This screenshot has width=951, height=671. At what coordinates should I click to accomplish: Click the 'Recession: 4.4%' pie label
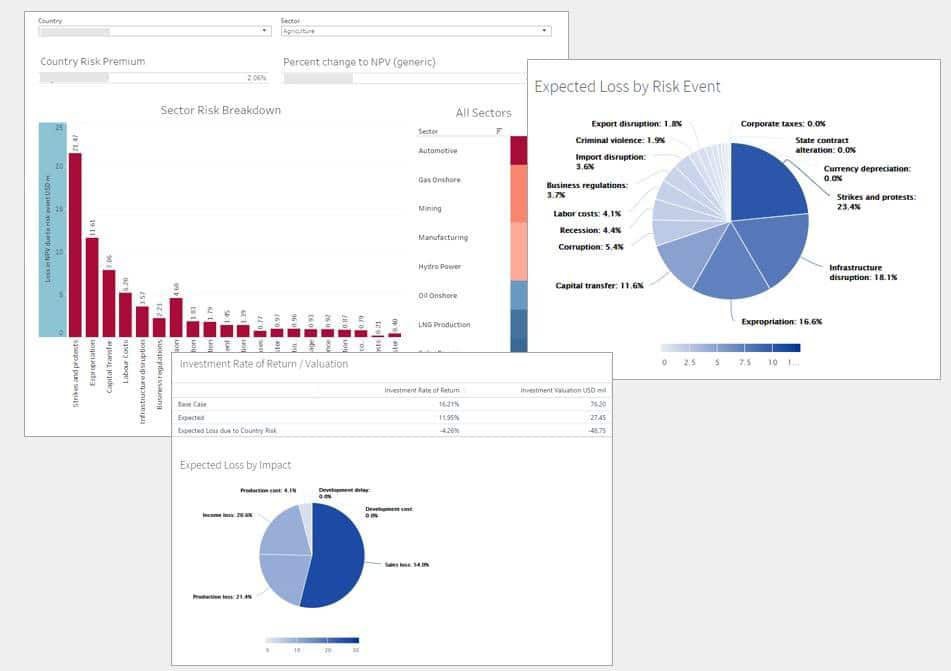point(590,231)
